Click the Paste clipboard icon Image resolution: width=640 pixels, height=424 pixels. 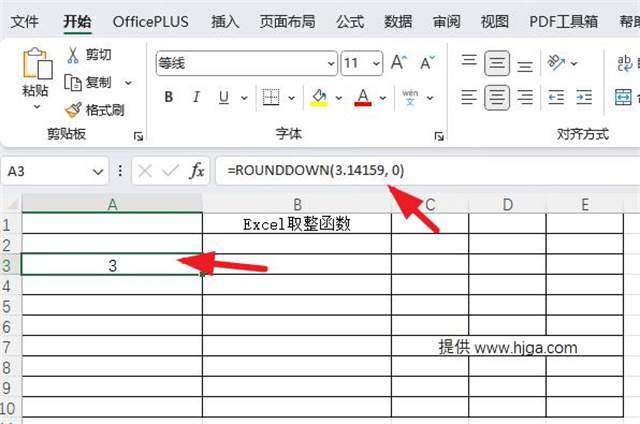coord(37,64)
